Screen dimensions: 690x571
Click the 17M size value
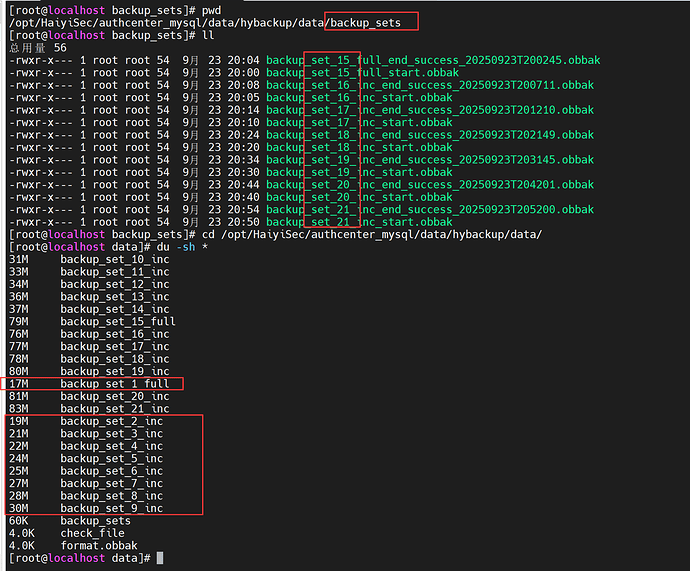coord(18,384)
